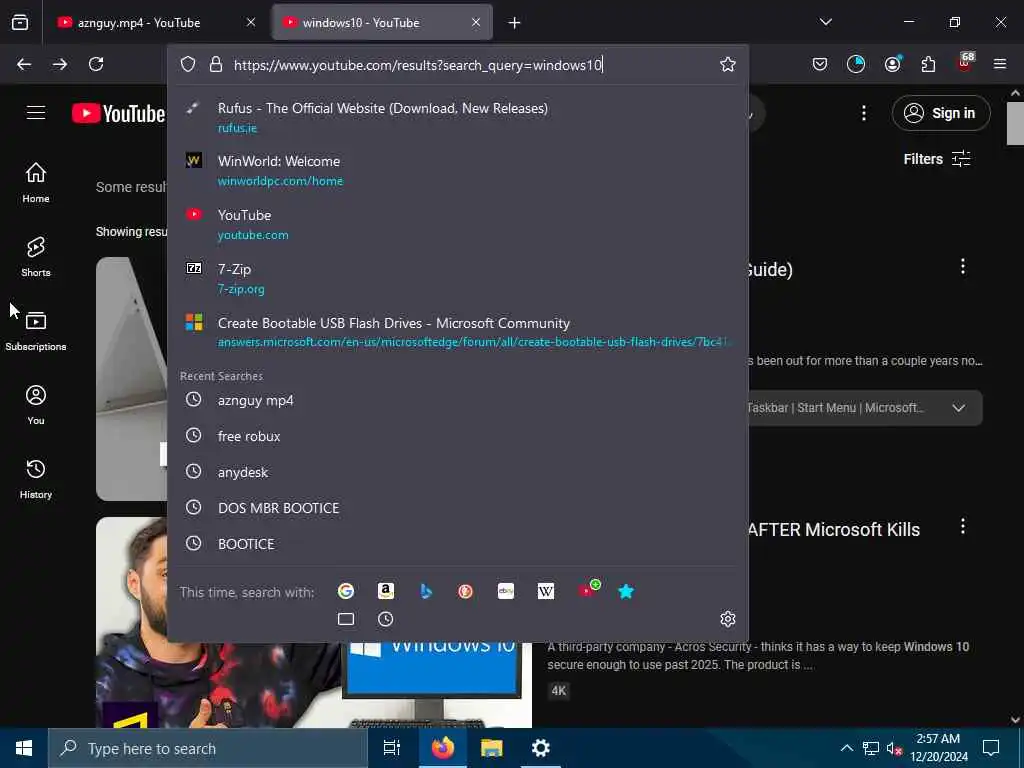Open the You section in sidebar
The height and width of the screenshot is (768, 1024).
[36, 405]
